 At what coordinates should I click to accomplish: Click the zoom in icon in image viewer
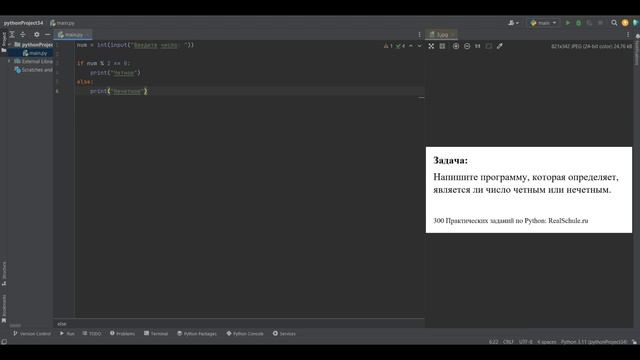[x=456, y=46]
